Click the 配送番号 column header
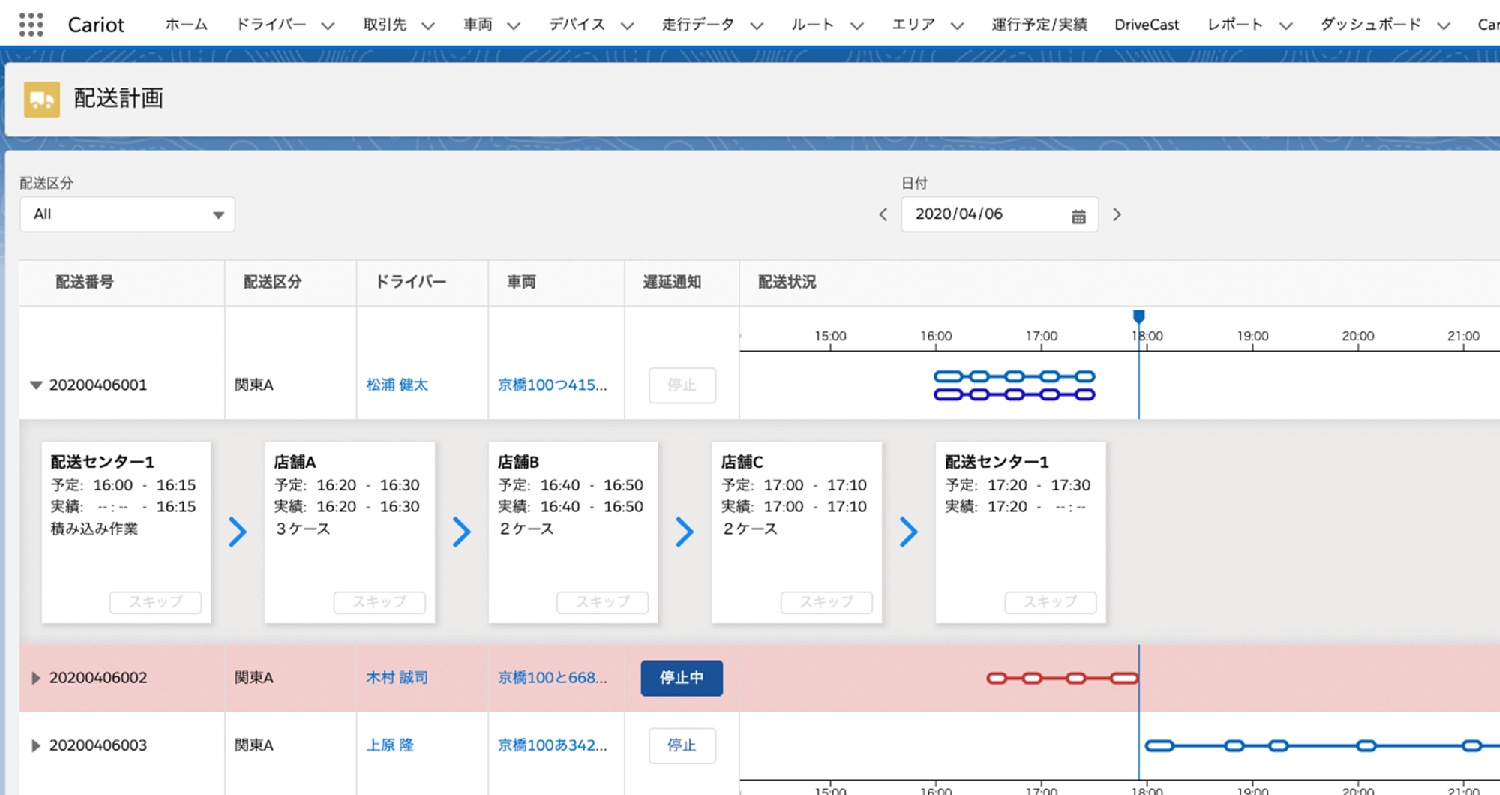 (84, 283)
